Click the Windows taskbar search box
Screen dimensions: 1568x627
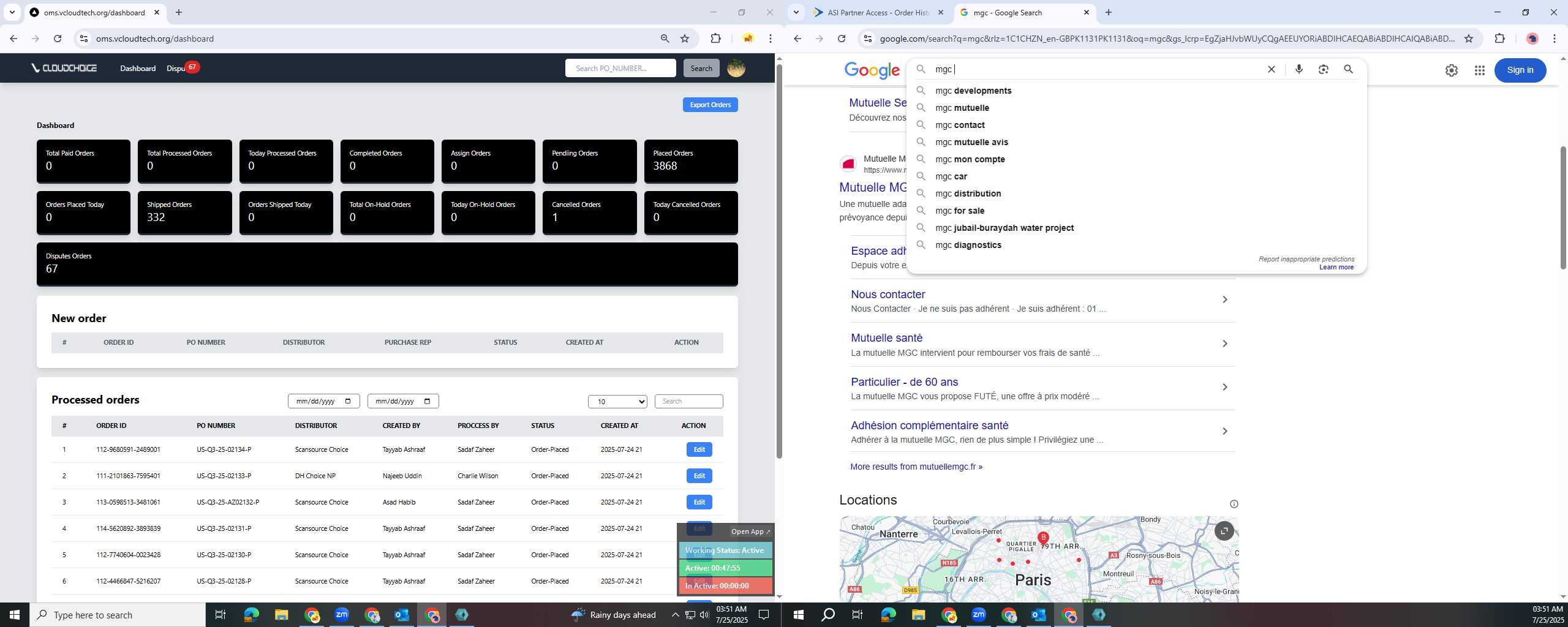[x=118, y=615]
